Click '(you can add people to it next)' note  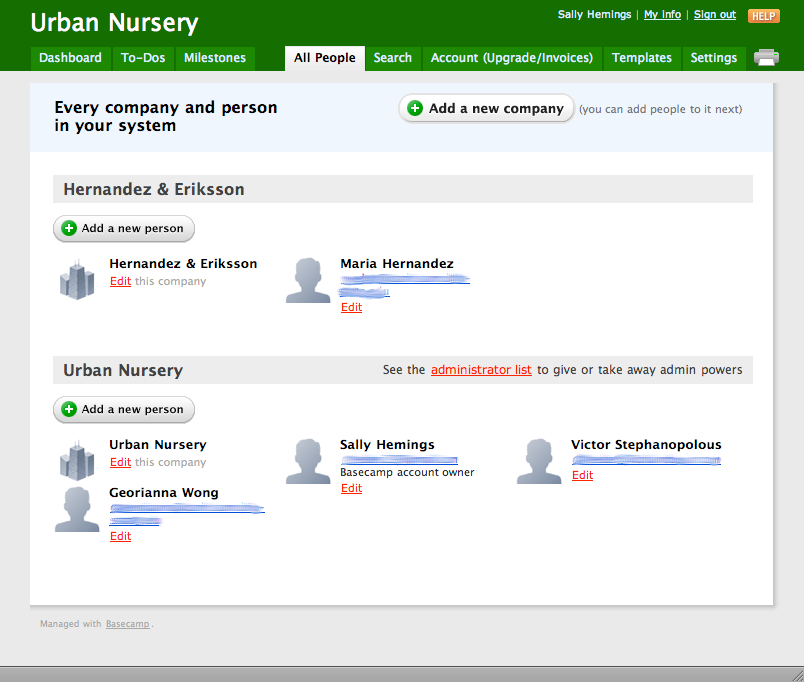point(660,109)
